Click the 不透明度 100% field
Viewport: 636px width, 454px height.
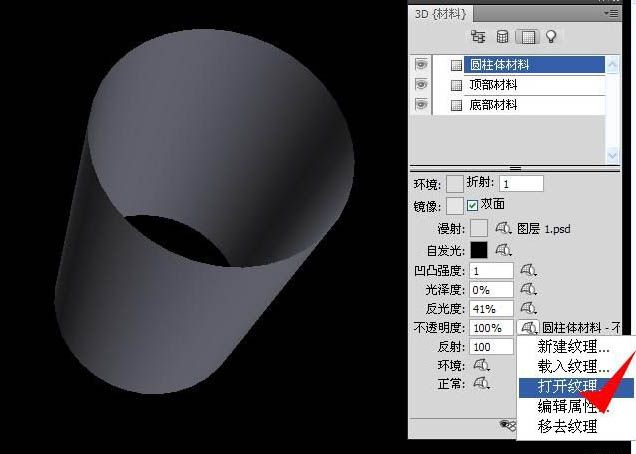[x=491, y=328]
